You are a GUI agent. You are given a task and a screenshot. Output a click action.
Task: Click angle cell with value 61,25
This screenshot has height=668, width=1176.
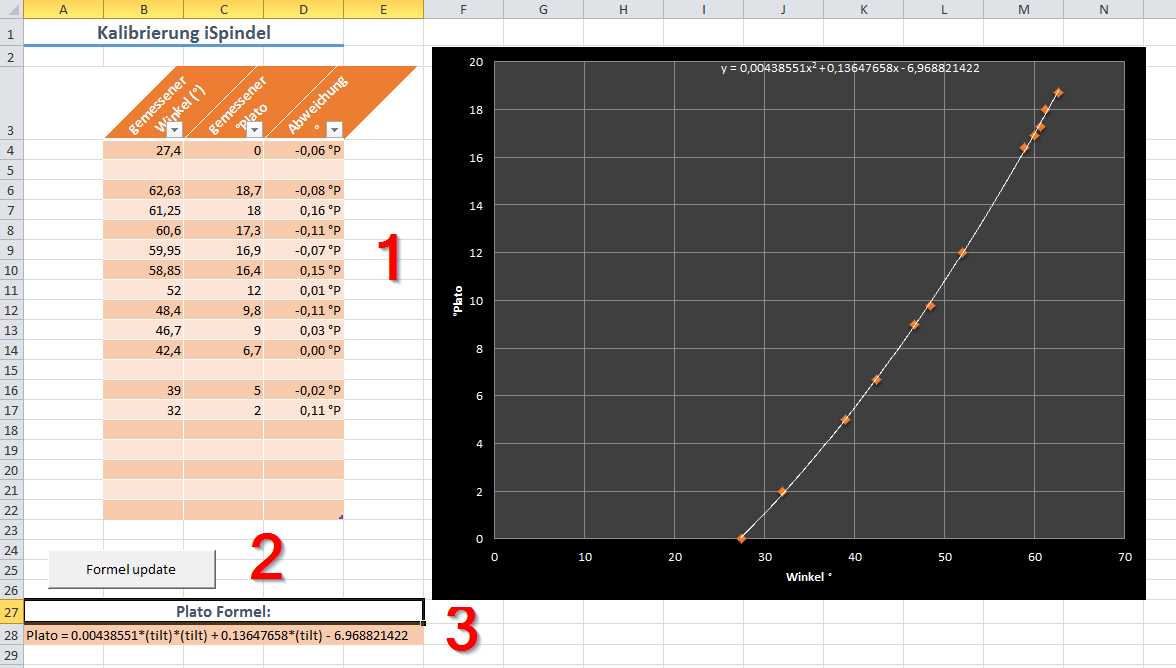pos(143,210)
